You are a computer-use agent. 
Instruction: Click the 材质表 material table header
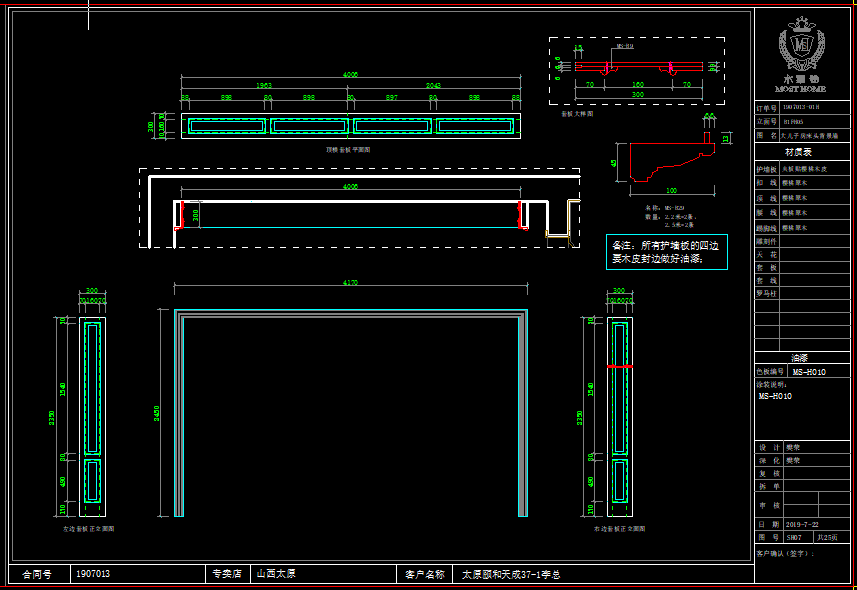[798, 152]
